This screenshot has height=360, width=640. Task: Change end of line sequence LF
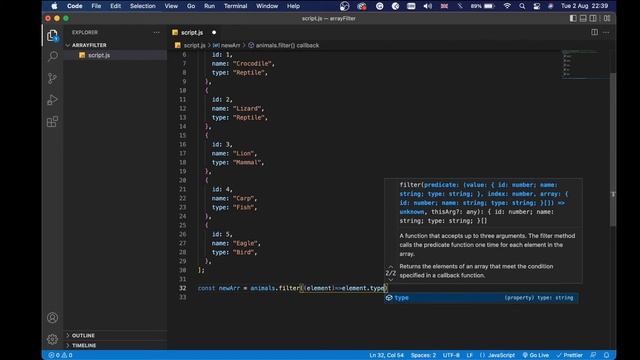(470, 355)
